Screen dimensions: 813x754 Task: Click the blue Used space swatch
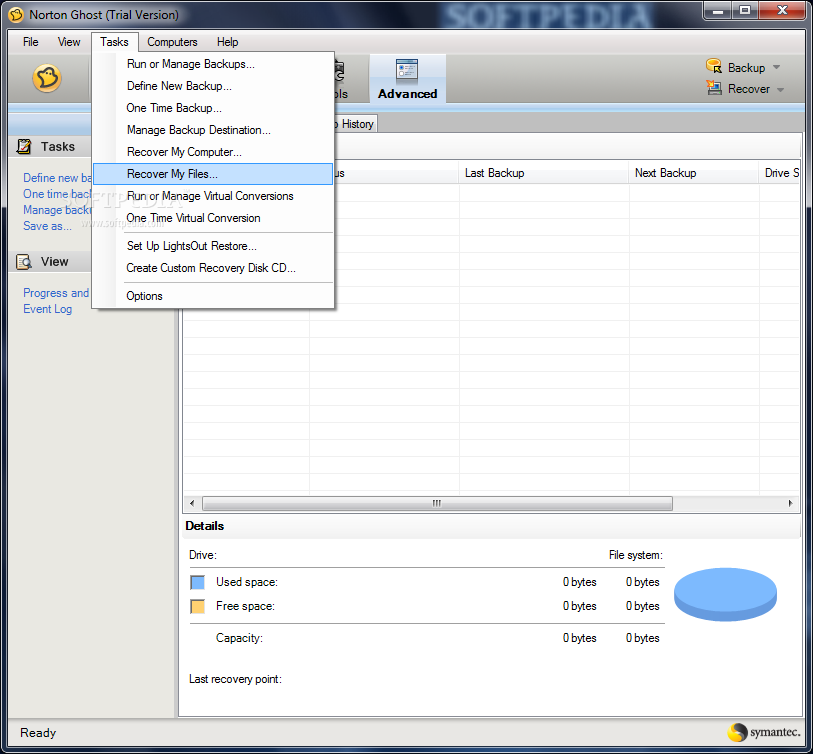tap(198, 582)
